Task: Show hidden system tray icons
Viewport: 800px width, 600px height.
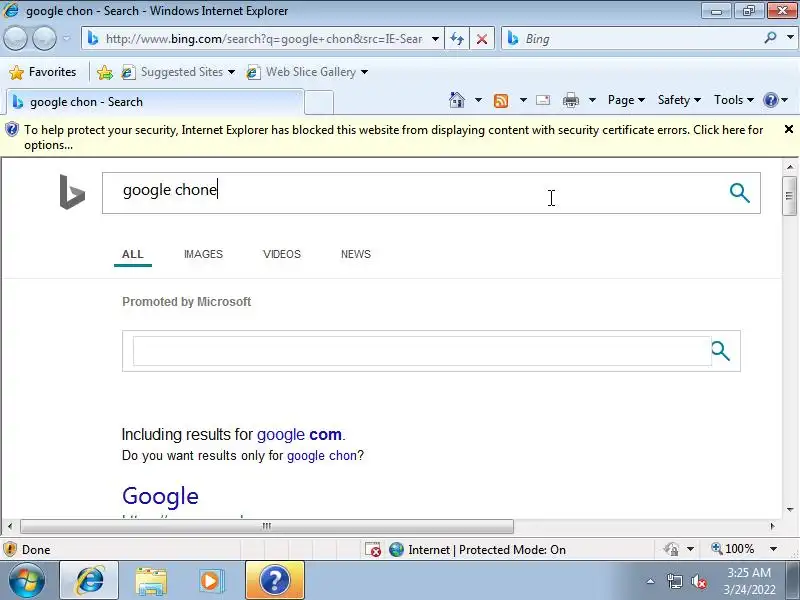Action: [651, 581]
